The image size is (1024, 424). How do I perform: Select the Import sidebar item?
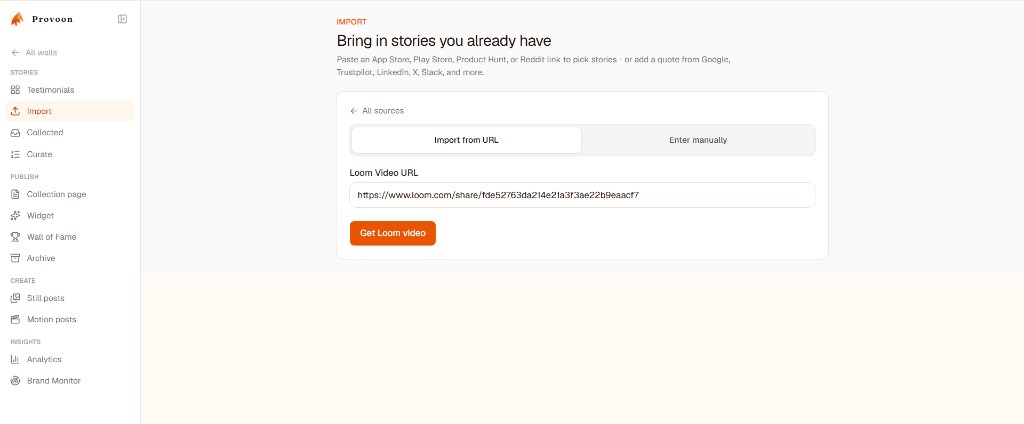tap(70, 112)
